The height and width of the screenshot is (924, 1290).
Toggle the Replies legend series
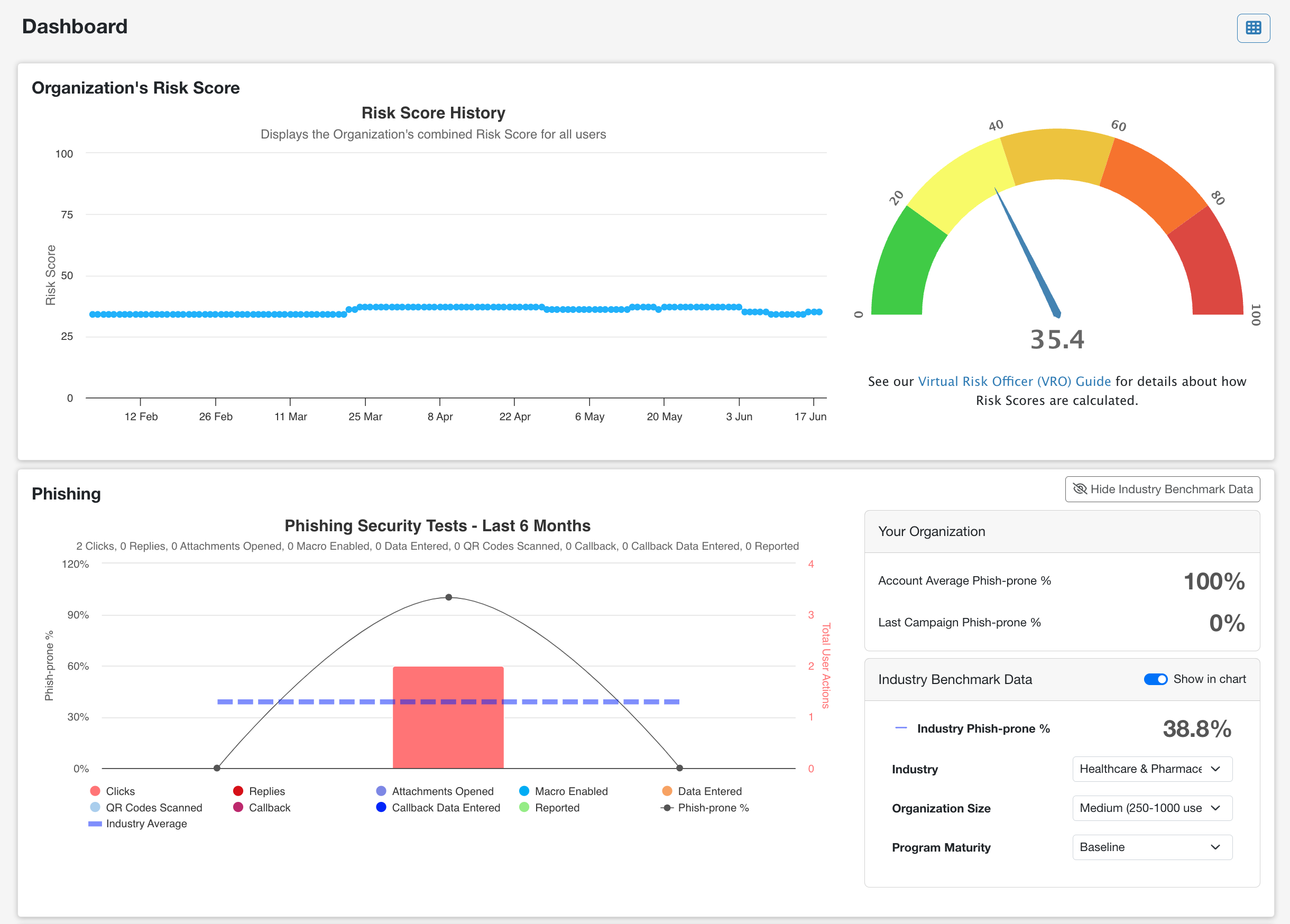click(x=259, y=791)
